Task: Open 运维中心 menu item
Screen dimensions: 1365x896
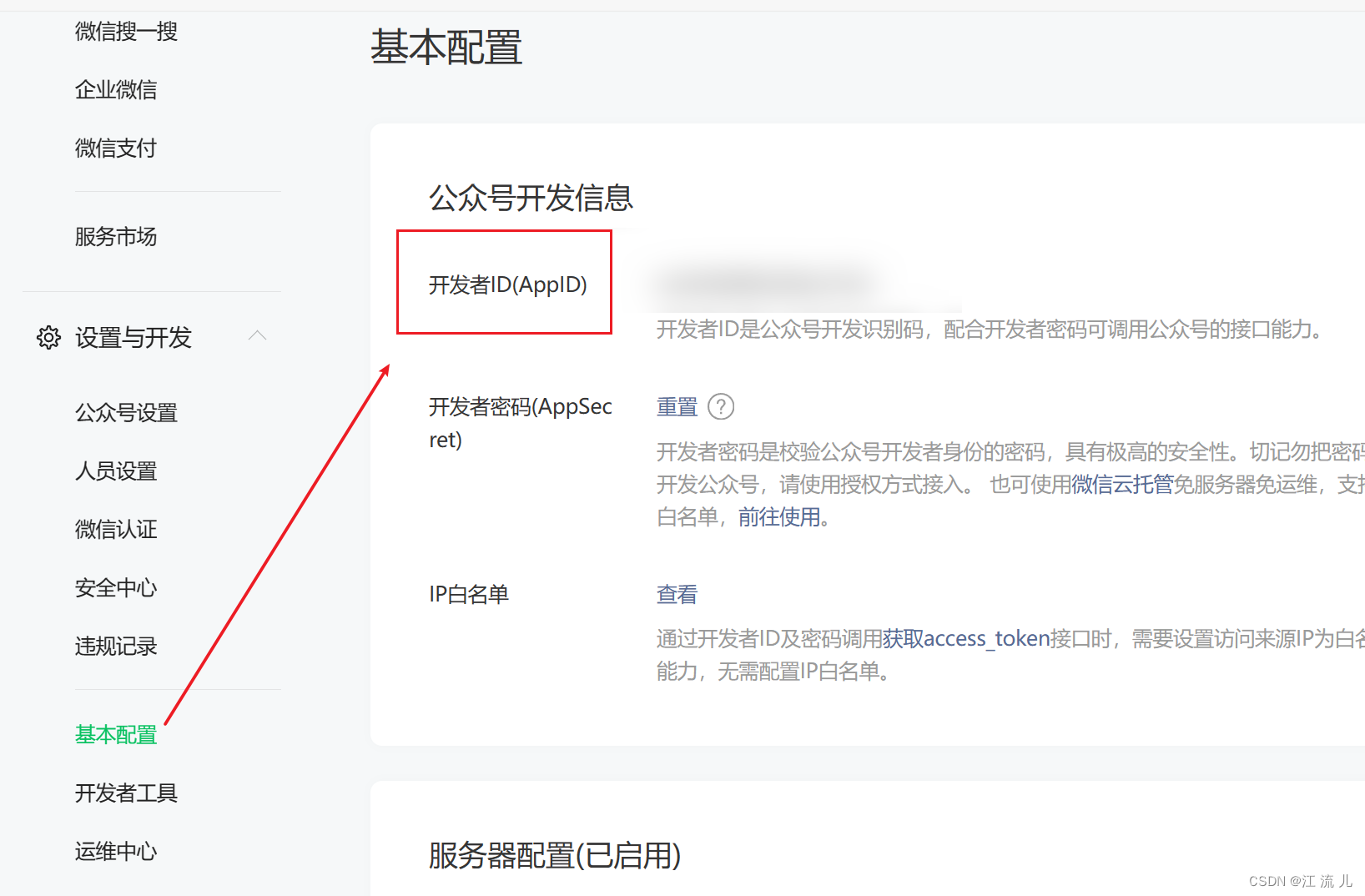Action: (116, 852)
